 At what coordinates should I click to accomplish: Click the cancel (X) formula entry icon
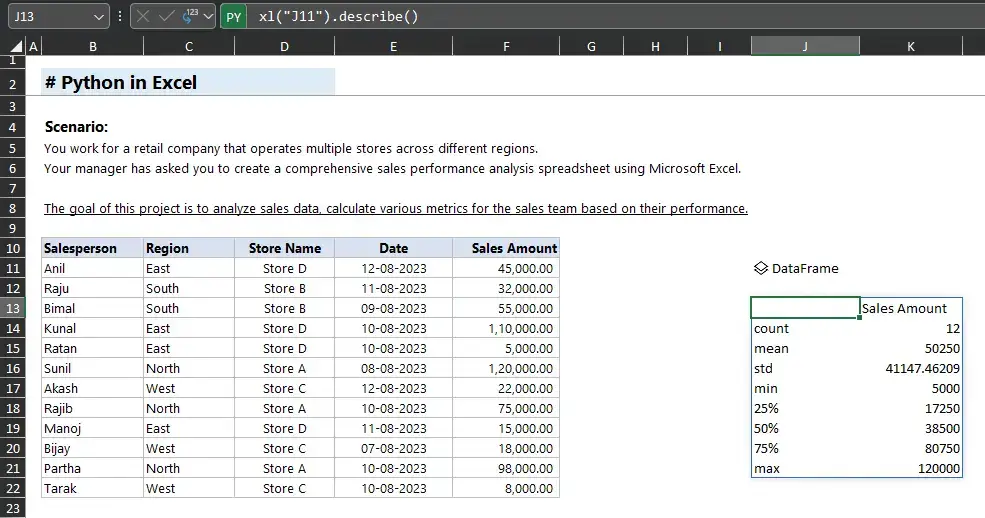pos(144,17)
